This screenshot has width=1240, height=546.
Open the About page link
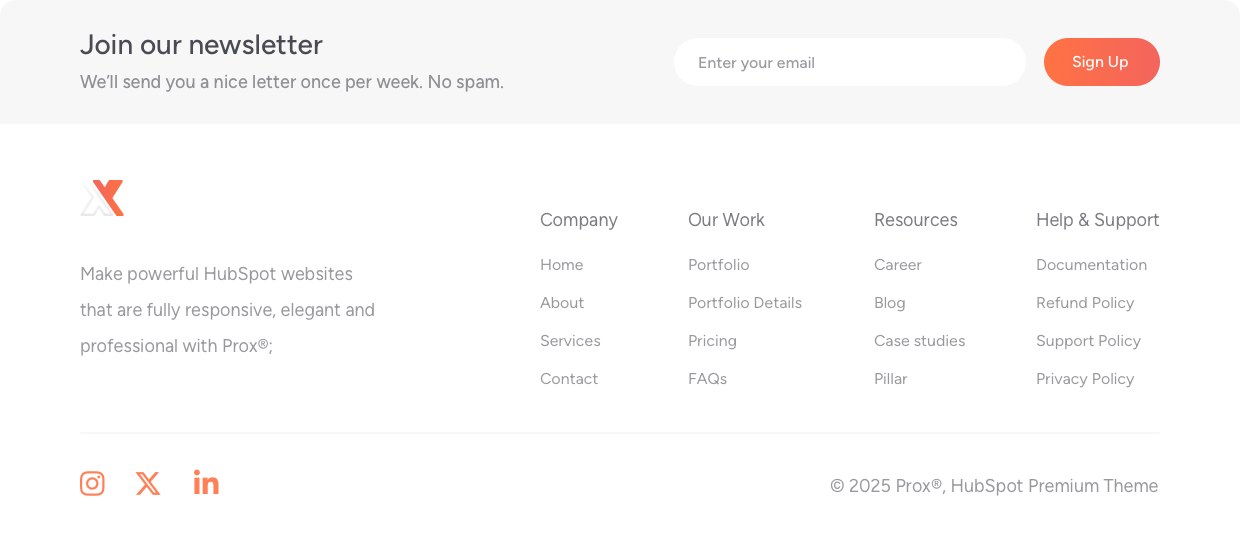click(562, 303)
